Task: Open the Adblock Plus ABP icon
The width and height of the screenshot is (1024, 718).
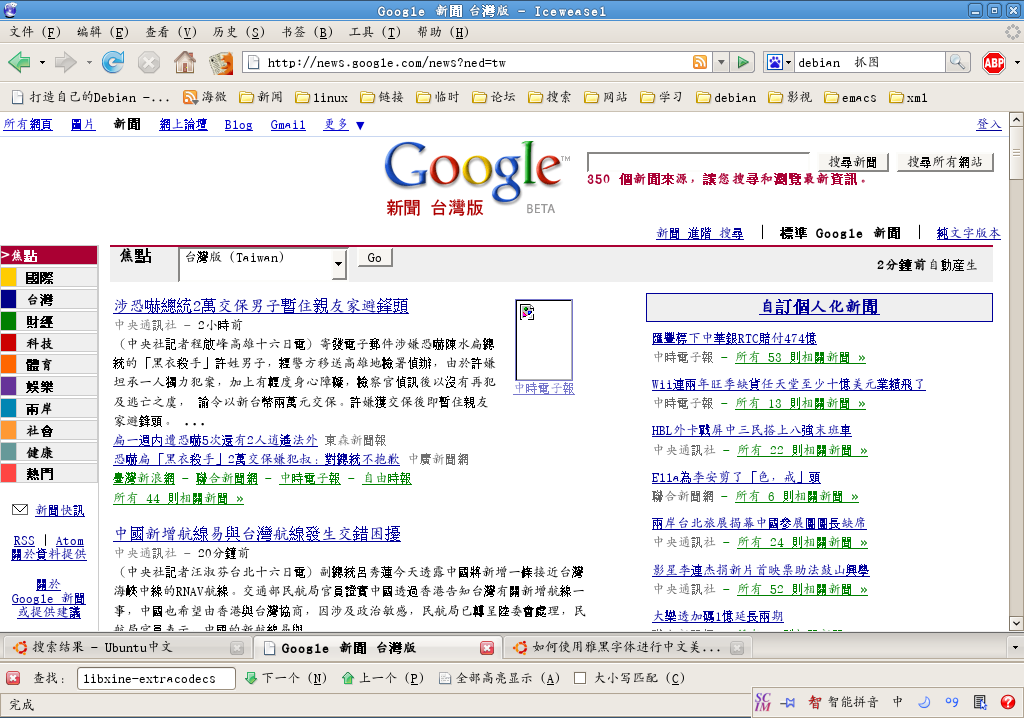Action: tap(994, 63)
